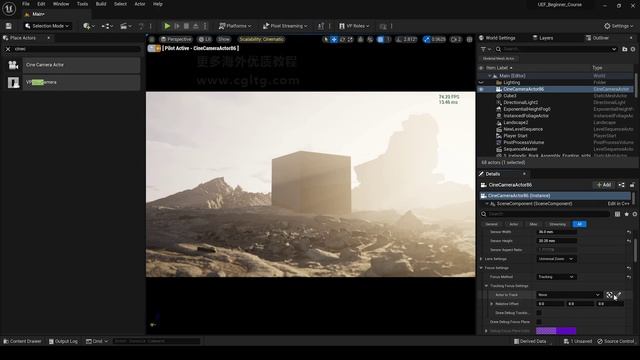This screenshot has height=360, width=640.
Task: Click the save current level icon
Action: 9,26
